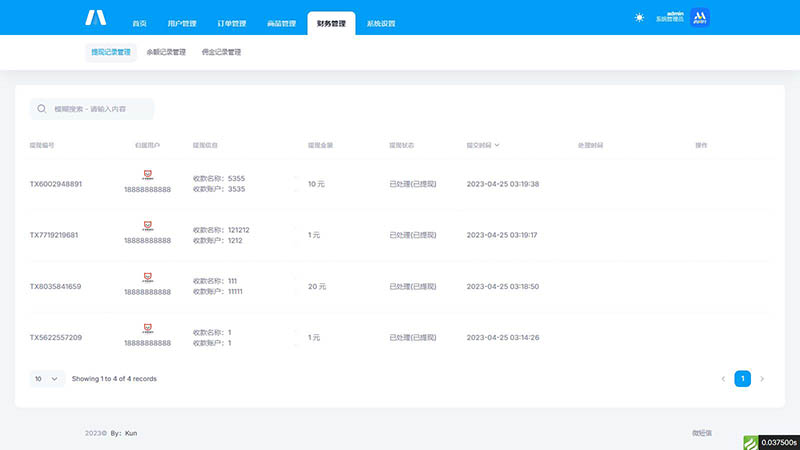Click payee name 5355 text

click(x=236, y=179)
